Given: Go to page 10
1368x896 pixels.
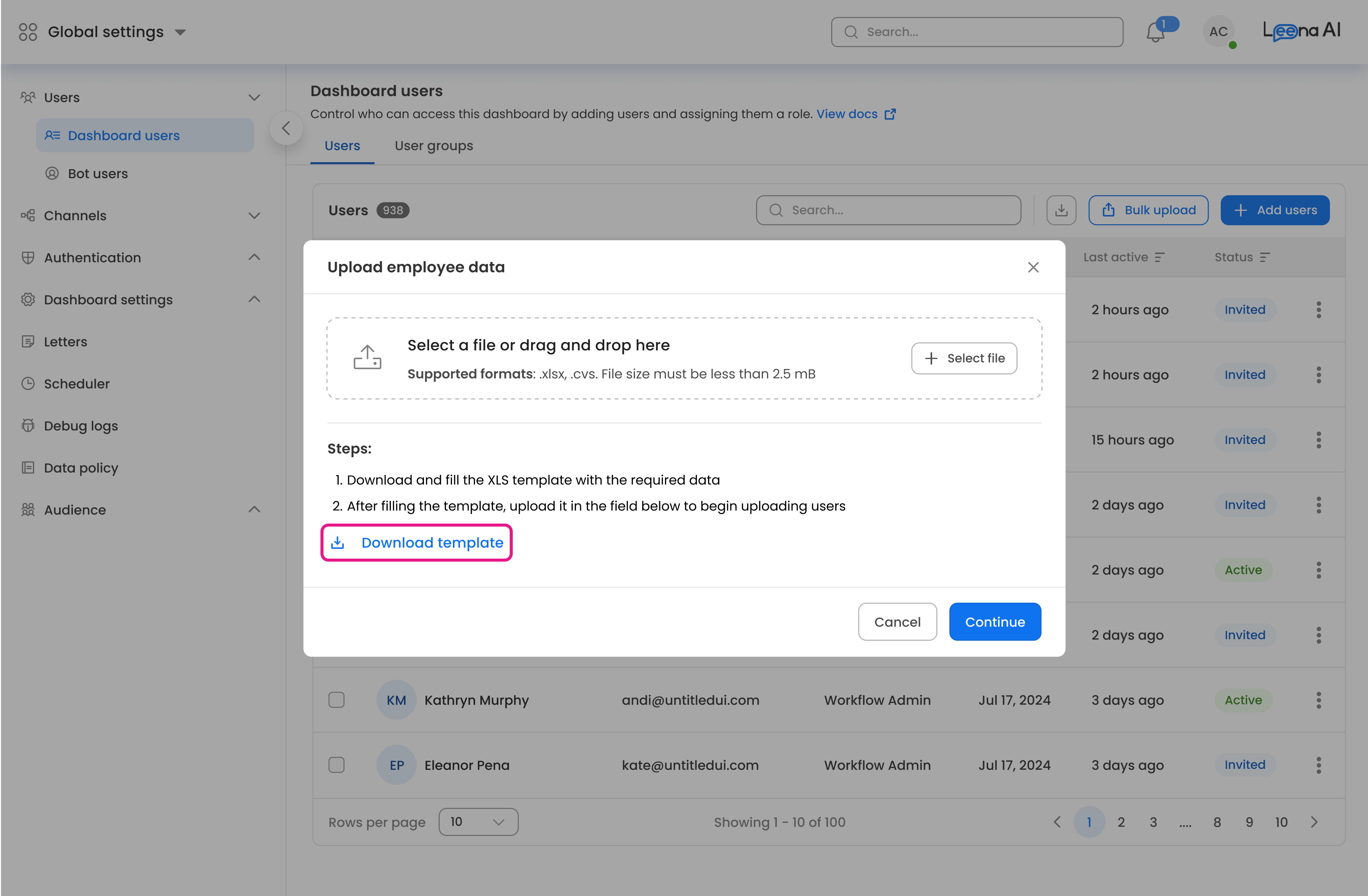Looking at the screenshot, I should point(1281,823).
